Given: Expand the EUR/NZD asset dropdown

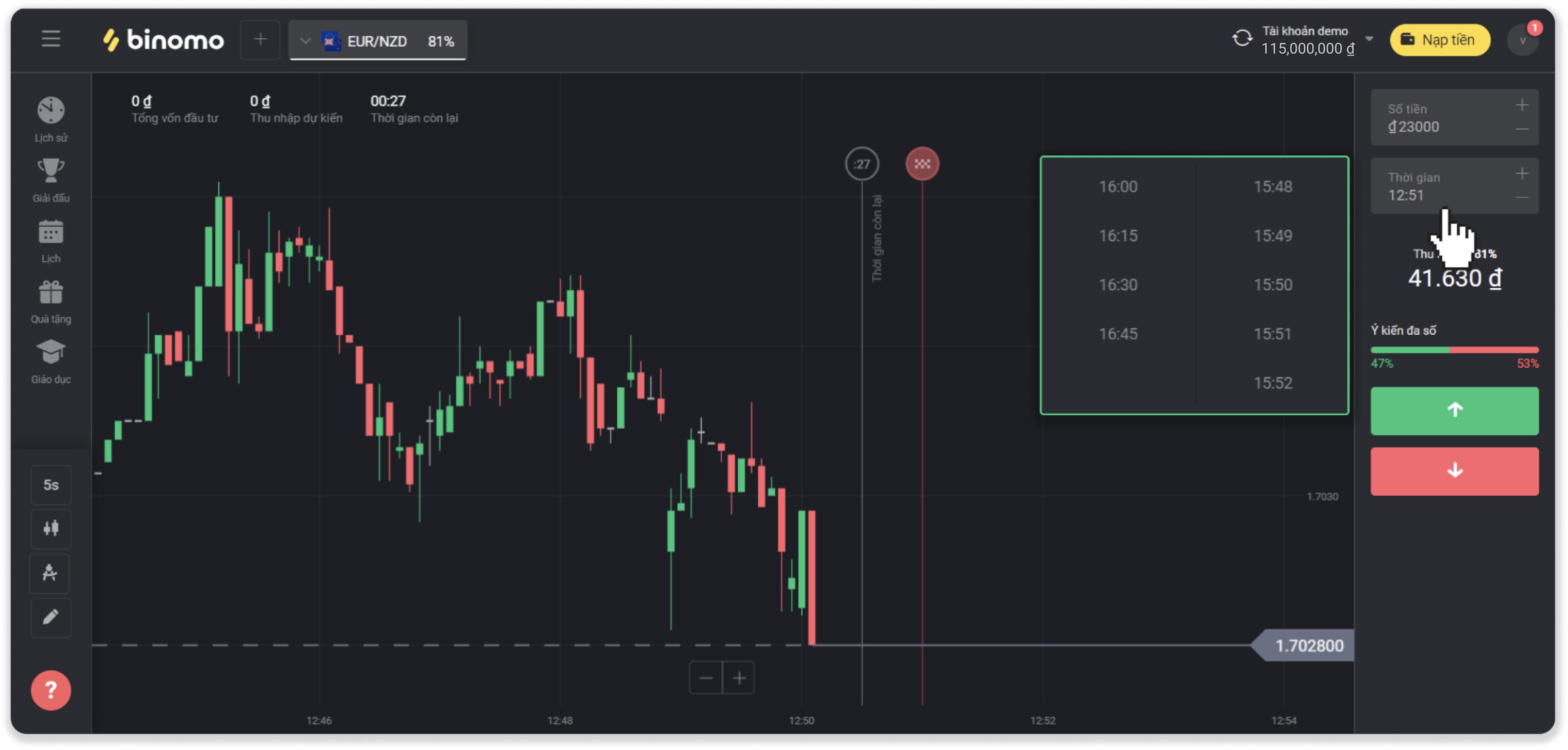Looking at the screenshot, I should click(x=306, y=41).
